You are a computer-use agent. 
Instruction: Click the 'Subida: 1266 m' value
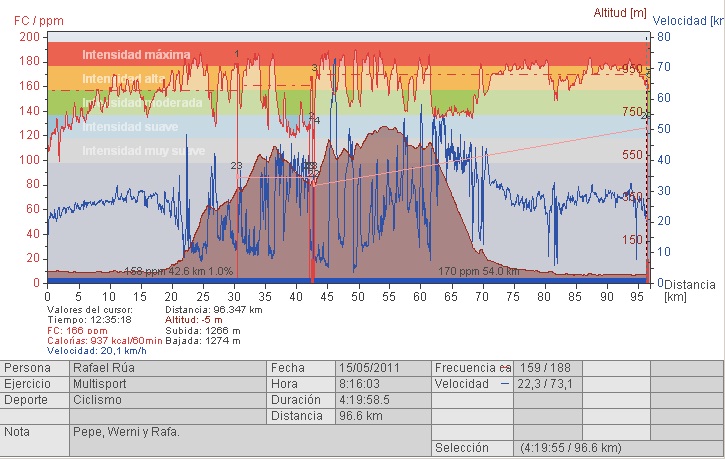click(203, 331)
